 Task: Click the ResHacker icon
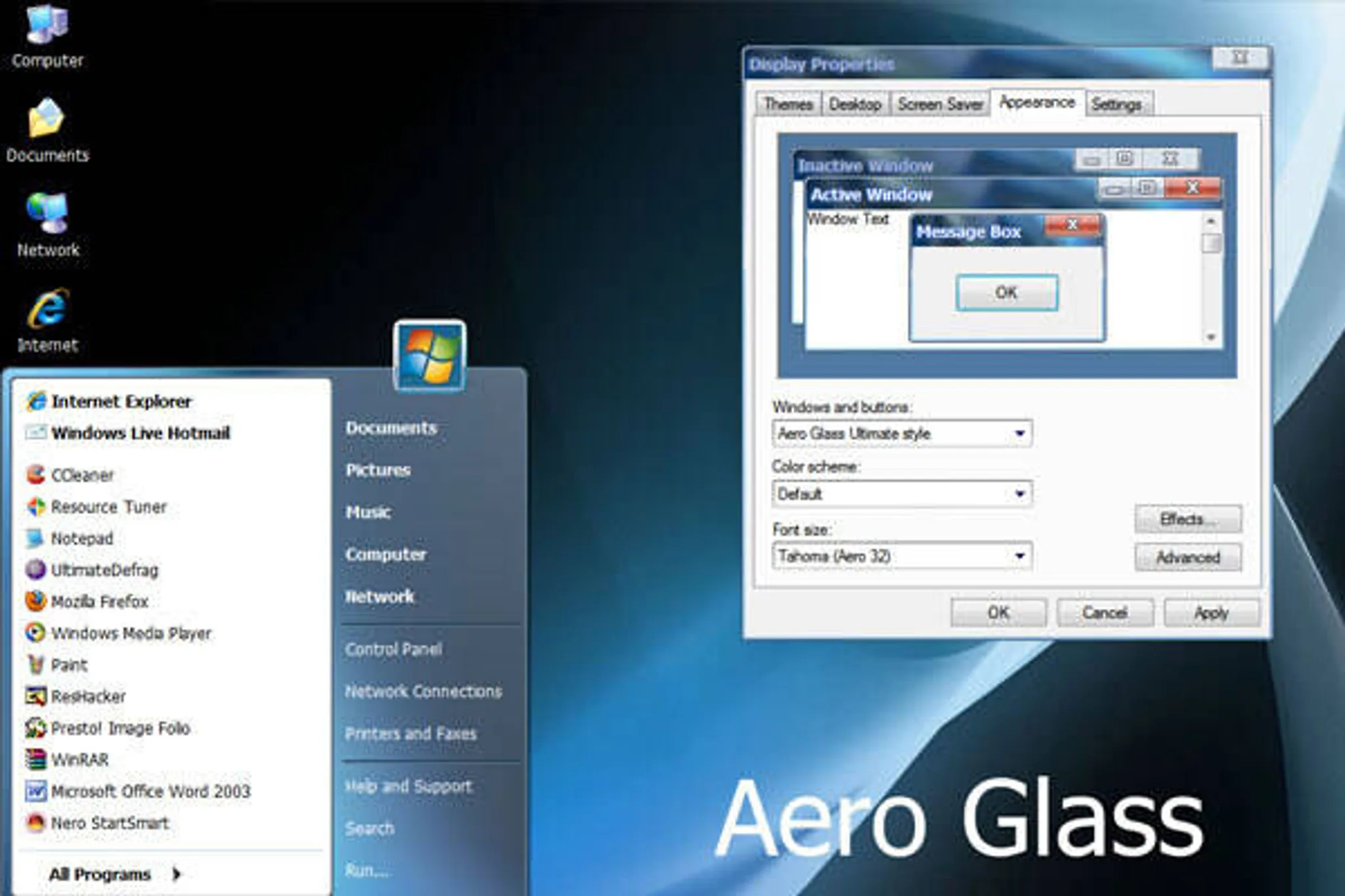pos(35,696)
